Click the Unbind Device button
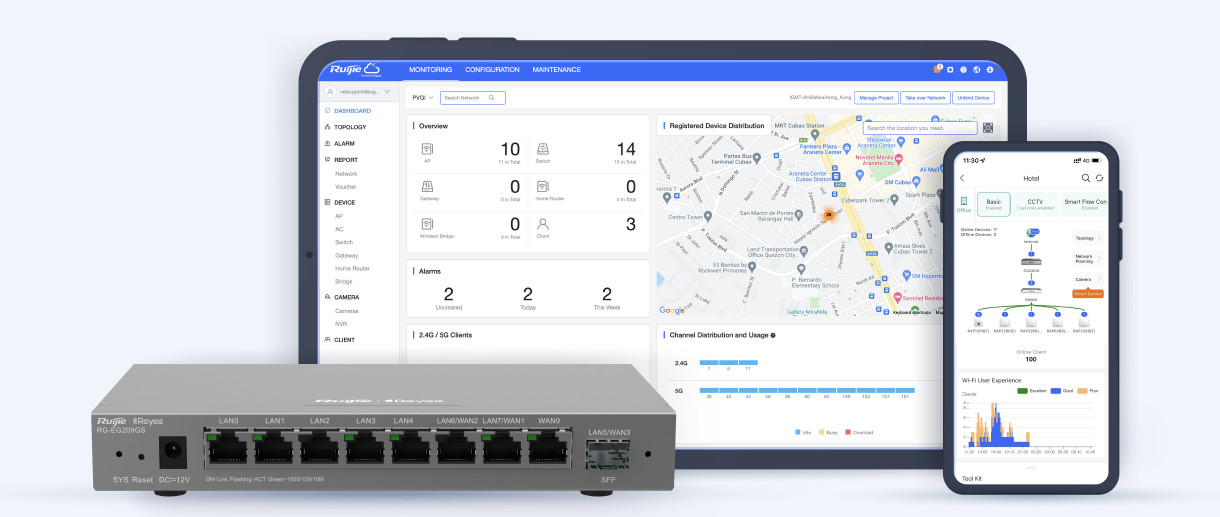 (973, 98)
